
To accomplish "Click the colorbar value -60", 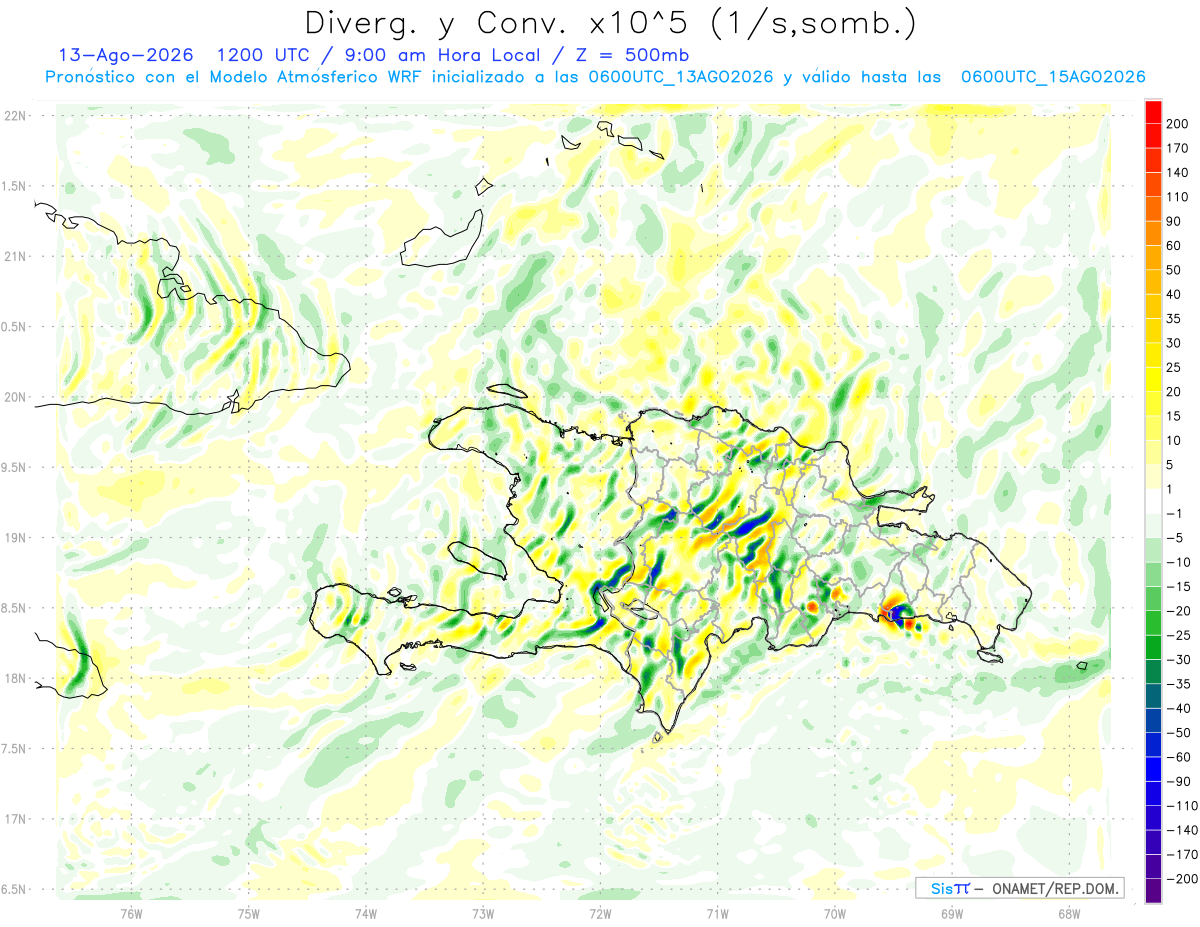I will [1177, 757].
